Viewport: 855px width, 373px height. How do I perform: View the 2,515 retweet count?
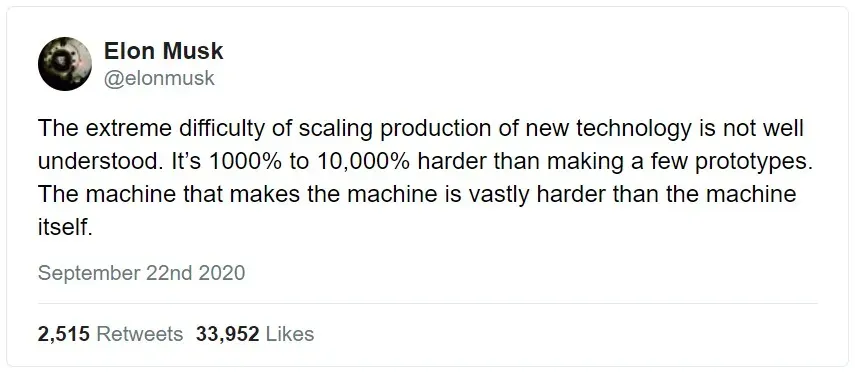[x=63, y=334]
